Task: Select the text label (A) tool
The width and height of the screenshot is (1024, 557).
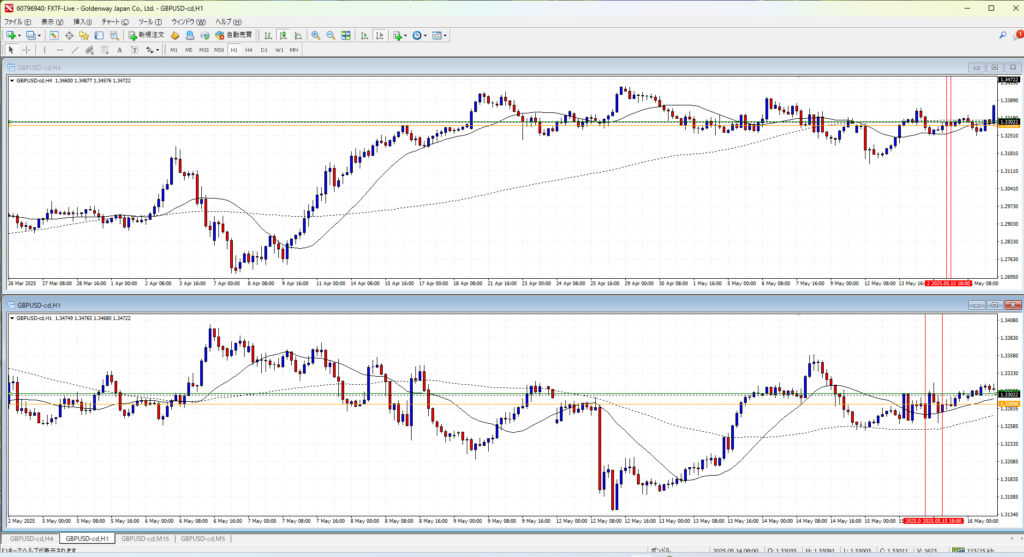Action: tap(119, 49)
